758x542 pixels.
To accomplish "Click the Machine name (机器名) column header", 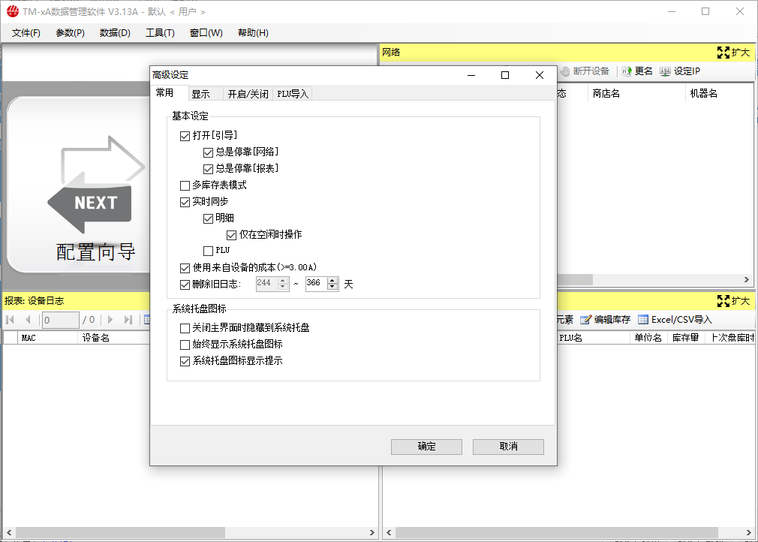I will [719, 94].
